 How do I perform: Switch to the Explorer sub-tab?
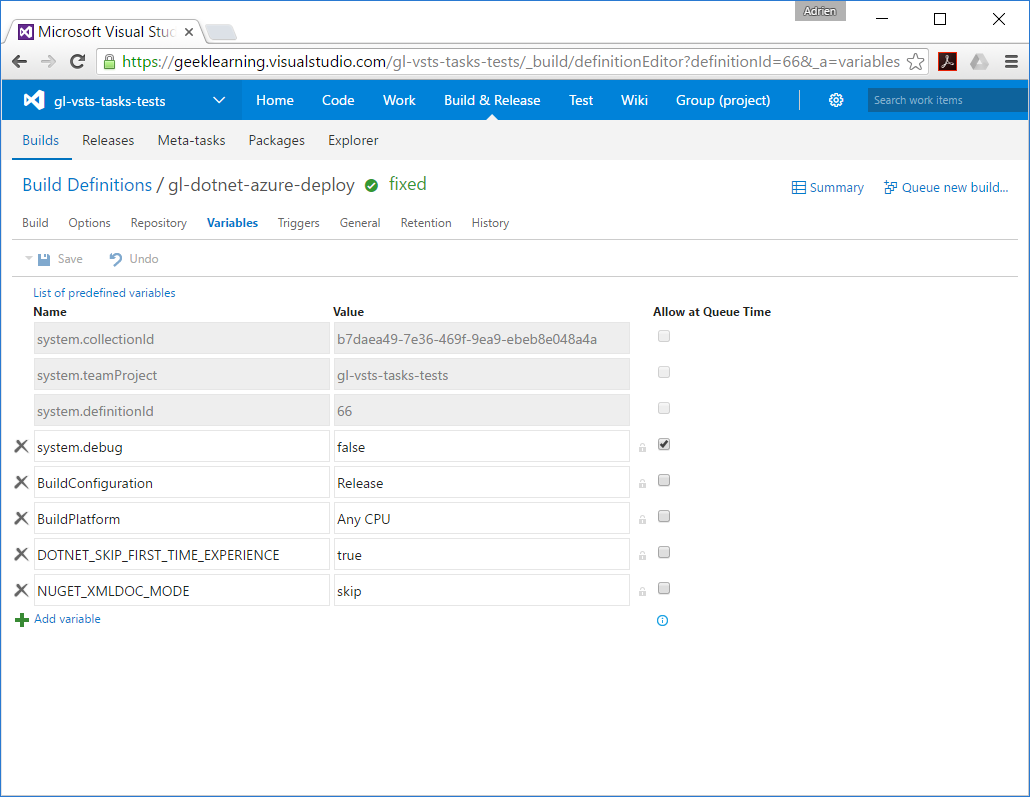pyautogui.click(x=353, y=140)
